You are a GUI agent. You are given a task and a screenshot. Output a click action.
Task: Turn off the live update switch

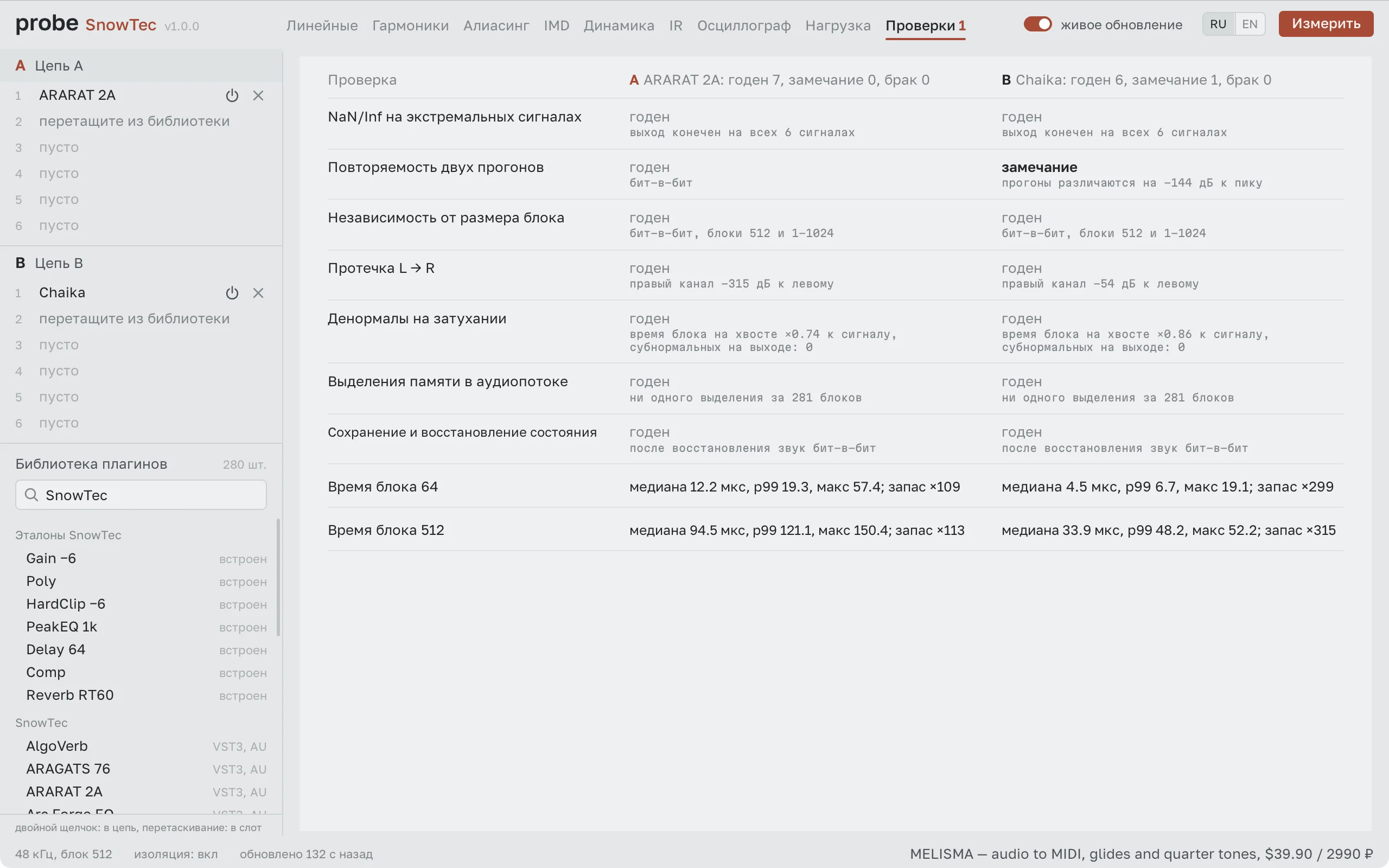coord(1037,24)
